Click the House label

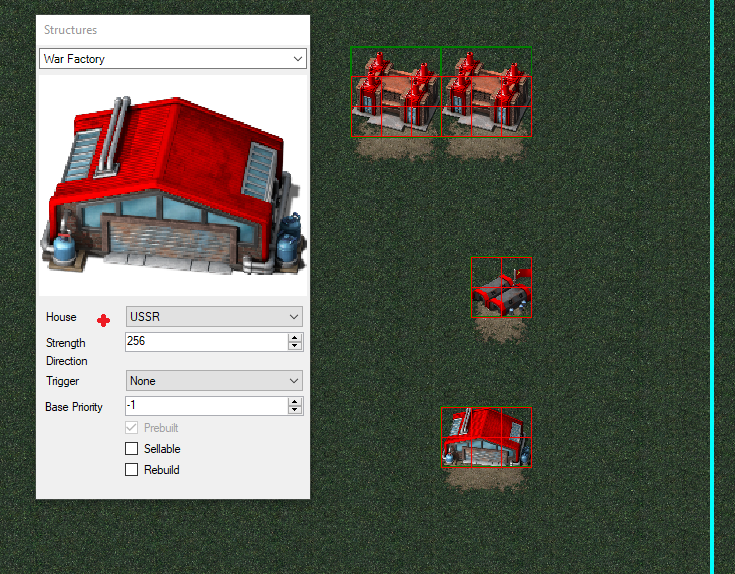pyautogui.click(x=61, y=317)
